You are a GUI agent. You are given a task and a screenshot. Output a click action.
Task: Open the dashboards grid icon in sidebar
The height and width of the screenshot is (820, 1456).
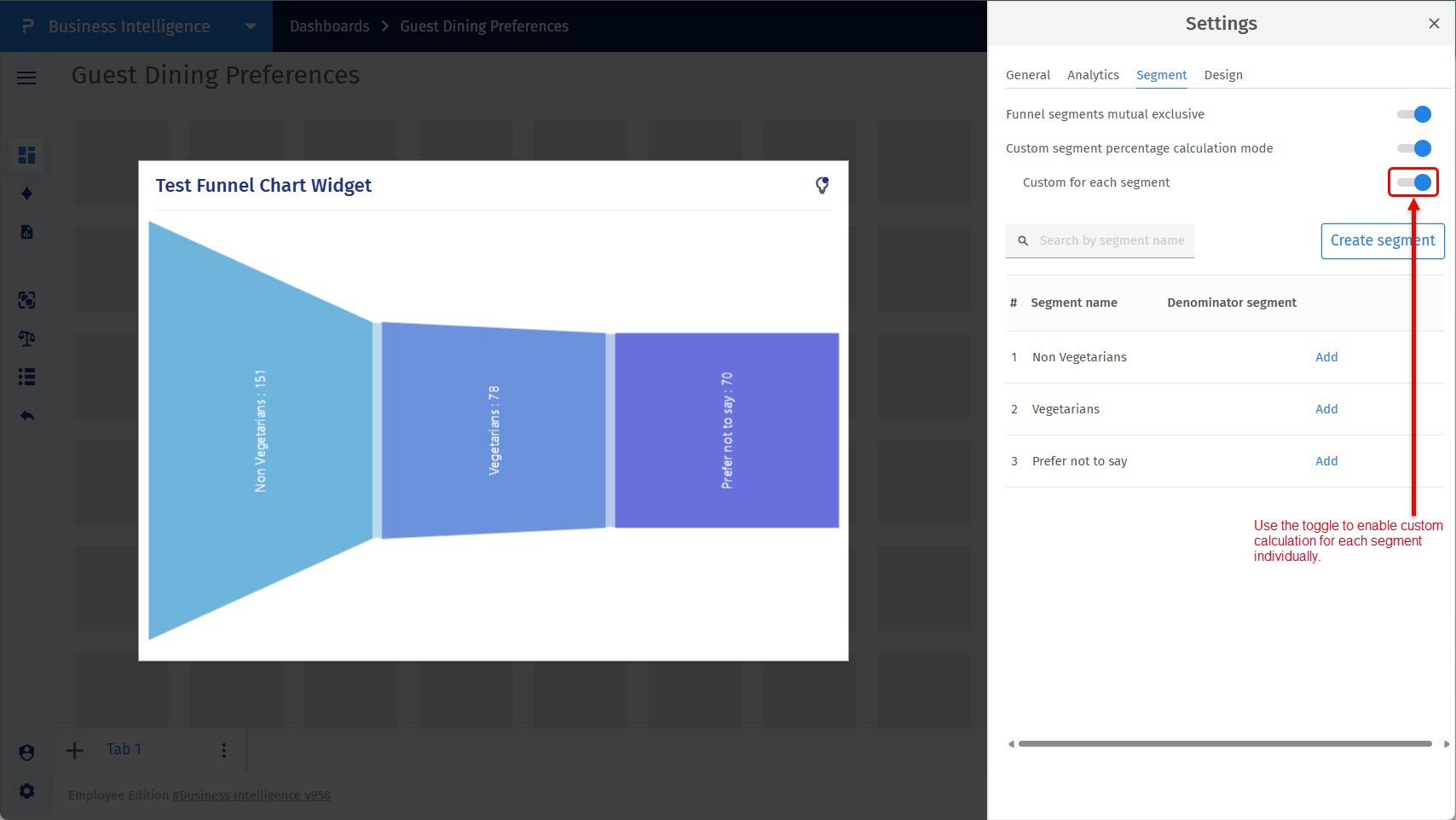tap(26, 155)
